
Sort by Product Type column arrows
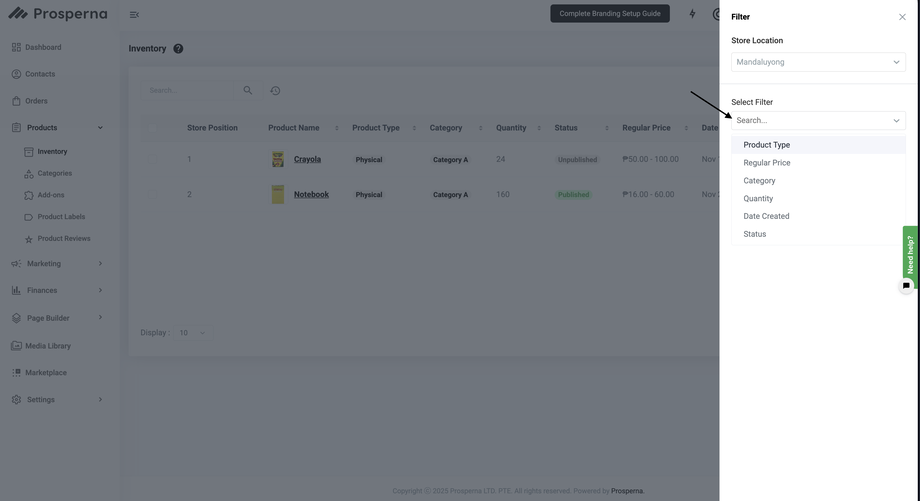point(414,128)
